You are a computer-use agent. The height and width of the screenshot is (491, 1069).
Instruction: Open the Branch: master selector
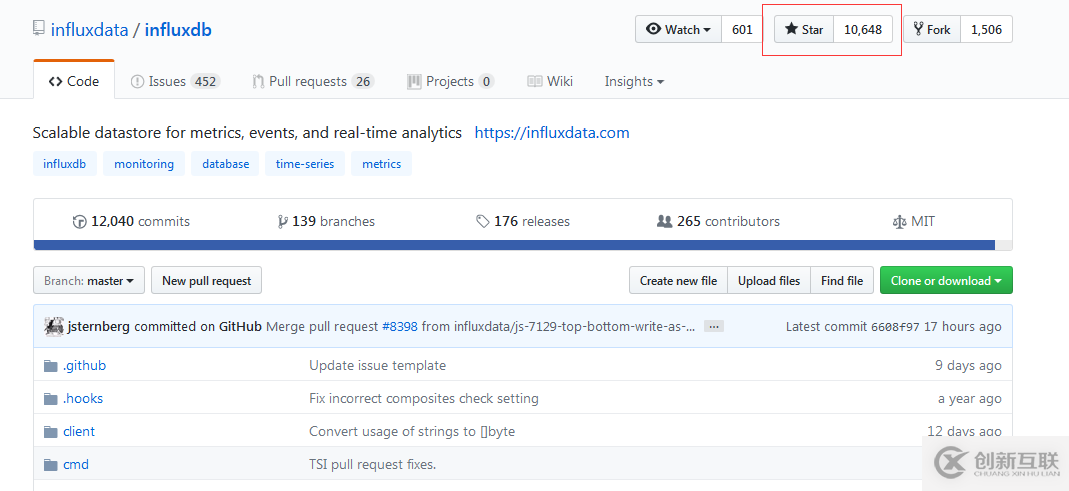pos(89,281)
